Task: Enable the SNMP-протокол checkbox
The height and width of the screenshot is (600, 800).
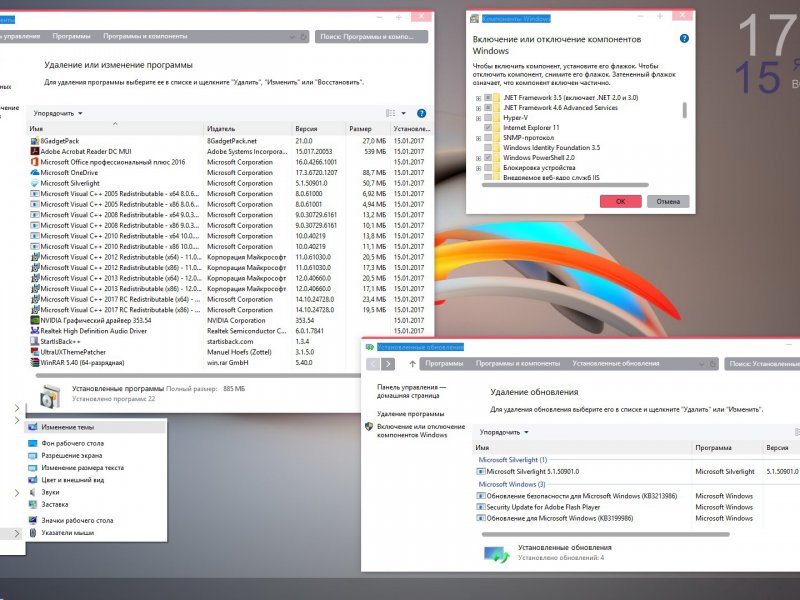Action: [x=488, y=138]
